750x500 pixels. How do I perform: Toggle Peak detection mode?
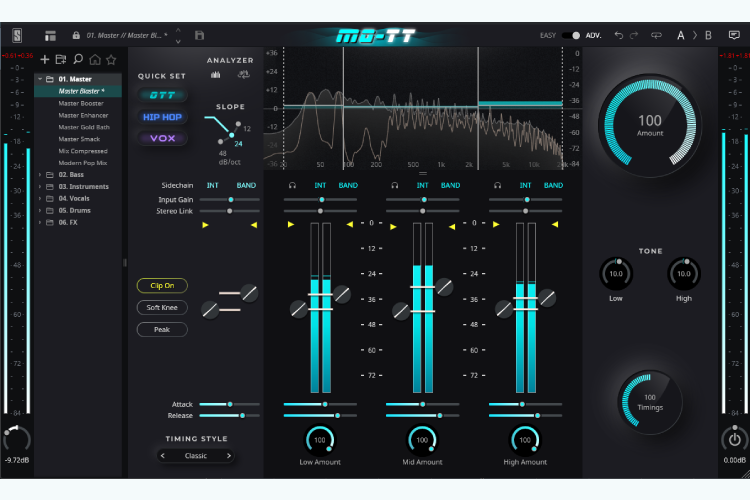(162, 330)
